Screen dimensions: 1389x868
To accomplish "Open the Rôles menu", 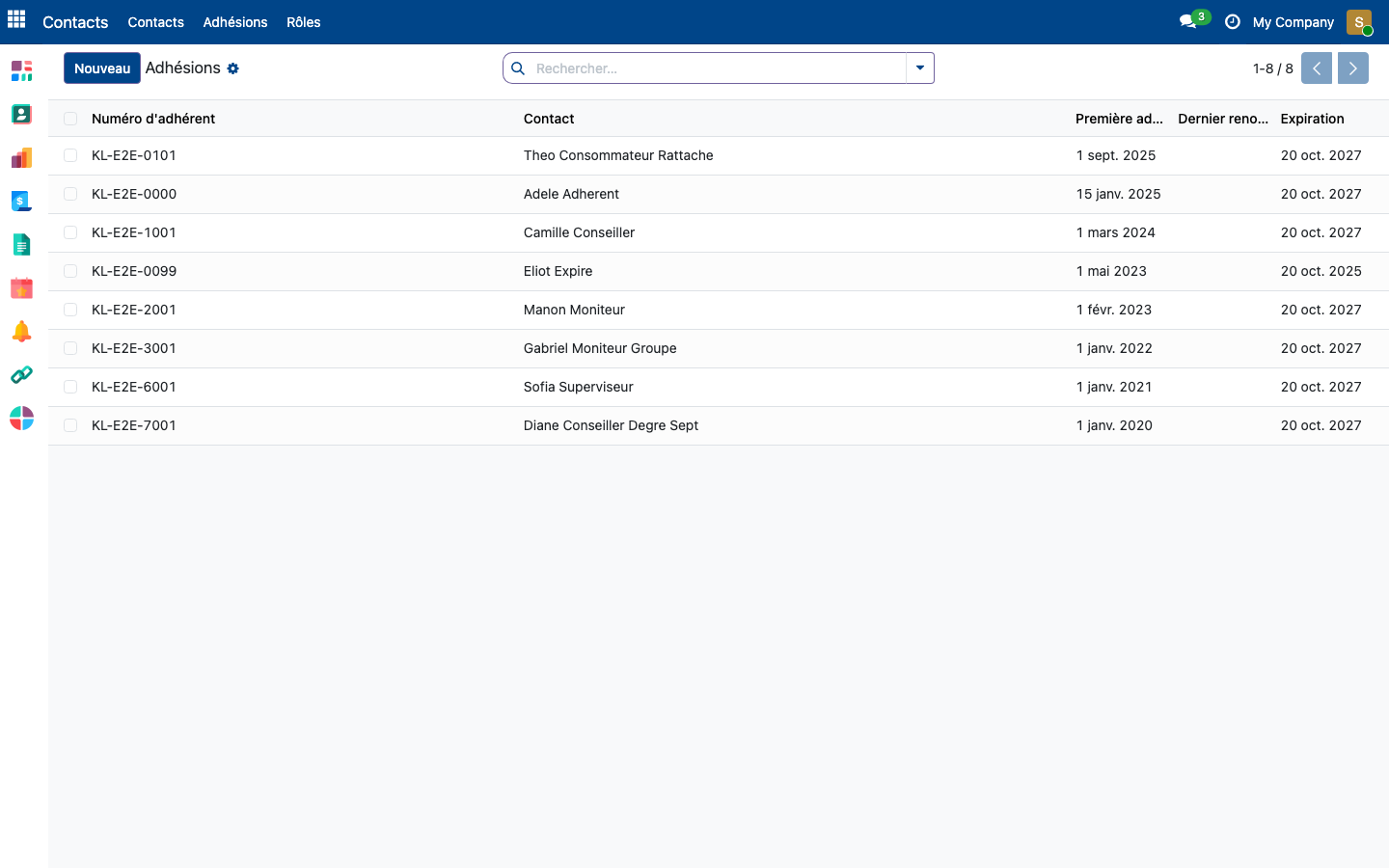I will 303,22.
